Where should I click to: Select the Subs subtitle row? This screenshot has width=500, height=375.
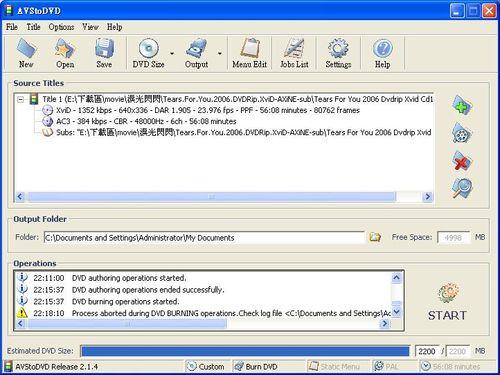244,132
